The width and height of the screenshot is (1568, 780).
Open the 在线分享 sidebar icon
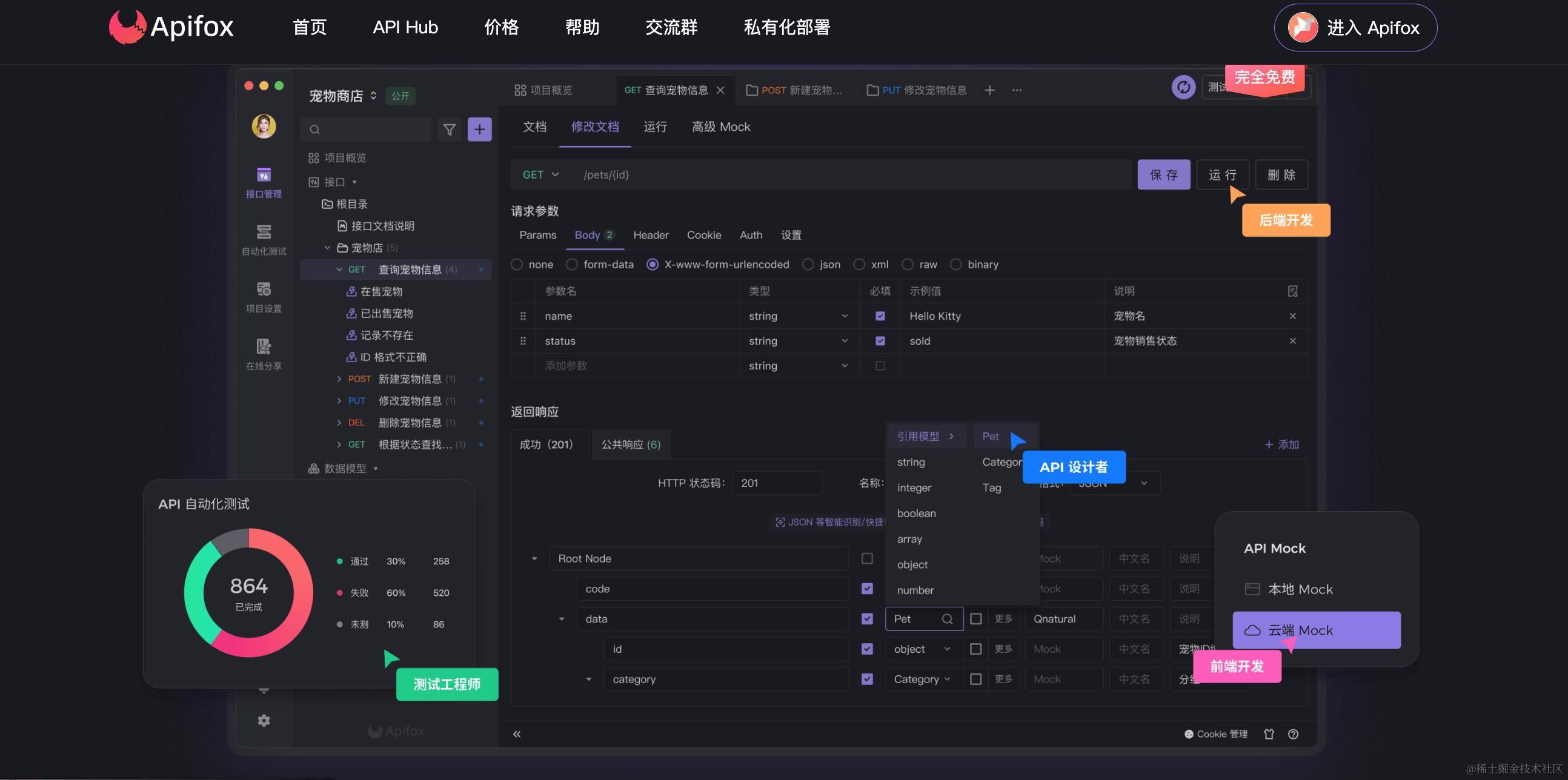(x=264, y=354)
